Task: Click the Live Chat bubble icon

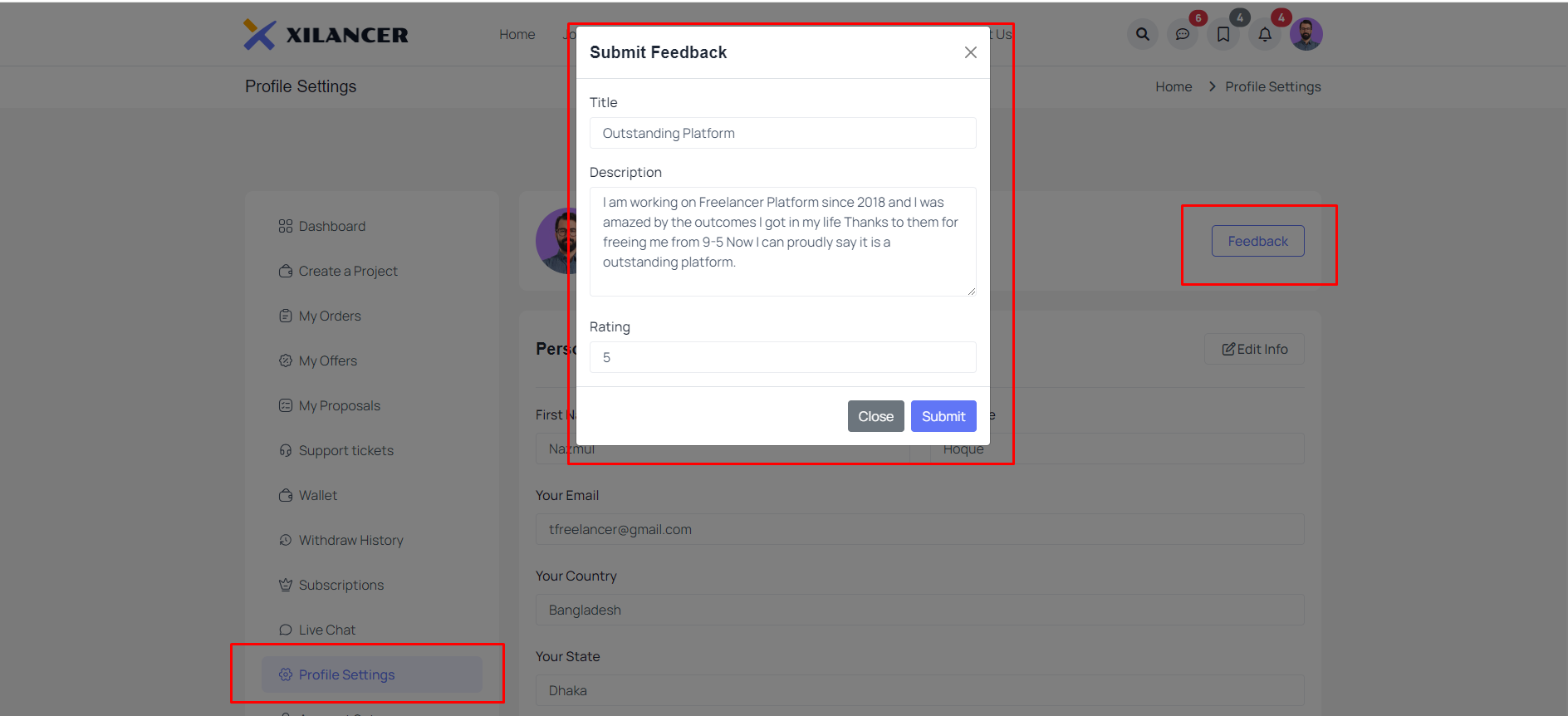Action: click(286, 630)
